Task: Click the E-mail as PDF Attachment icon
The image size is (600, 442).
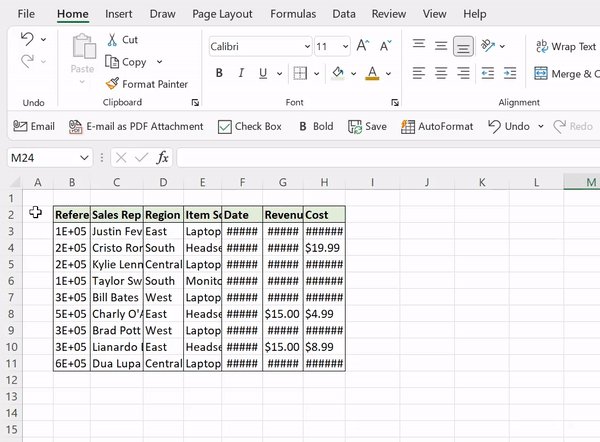Action: point(75,127)
